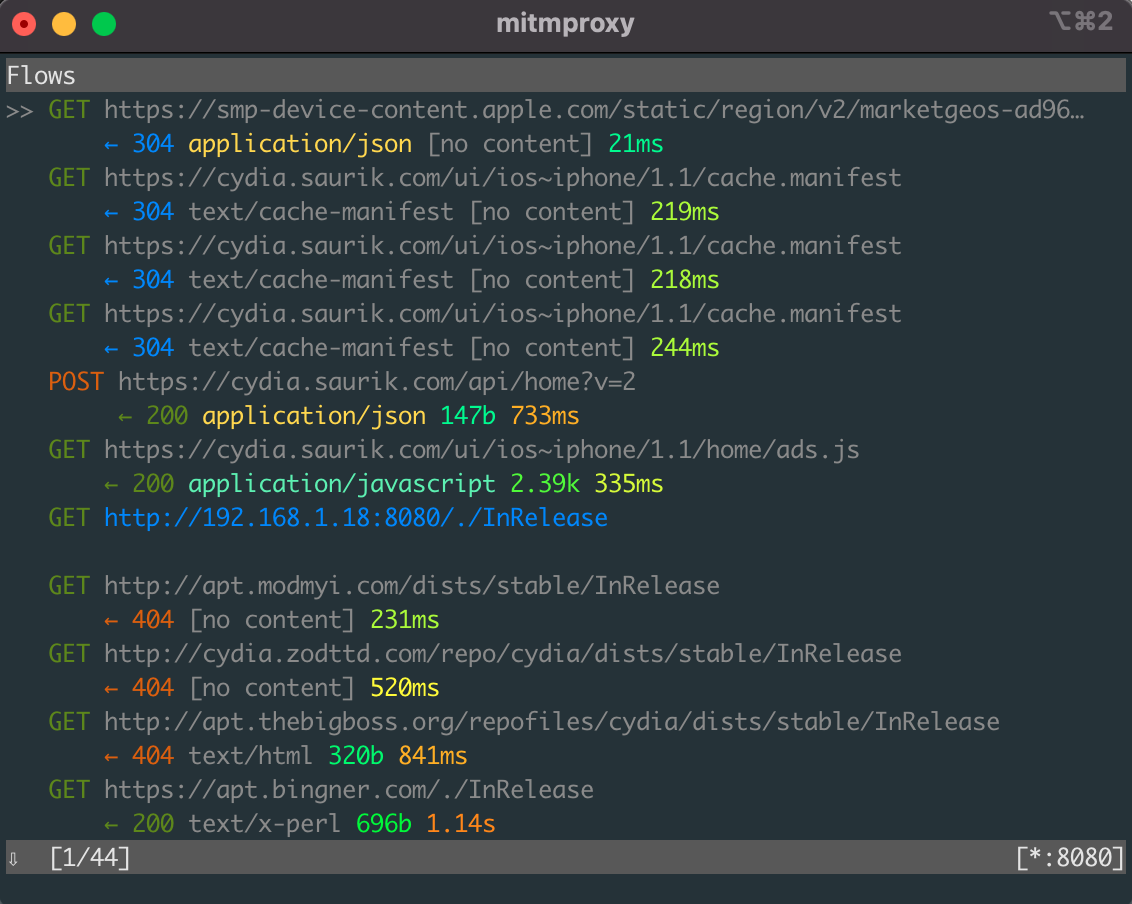Click the POST method label of the api/home flow
Viewport: 1132px width, 904px height.
click(75, 381)
